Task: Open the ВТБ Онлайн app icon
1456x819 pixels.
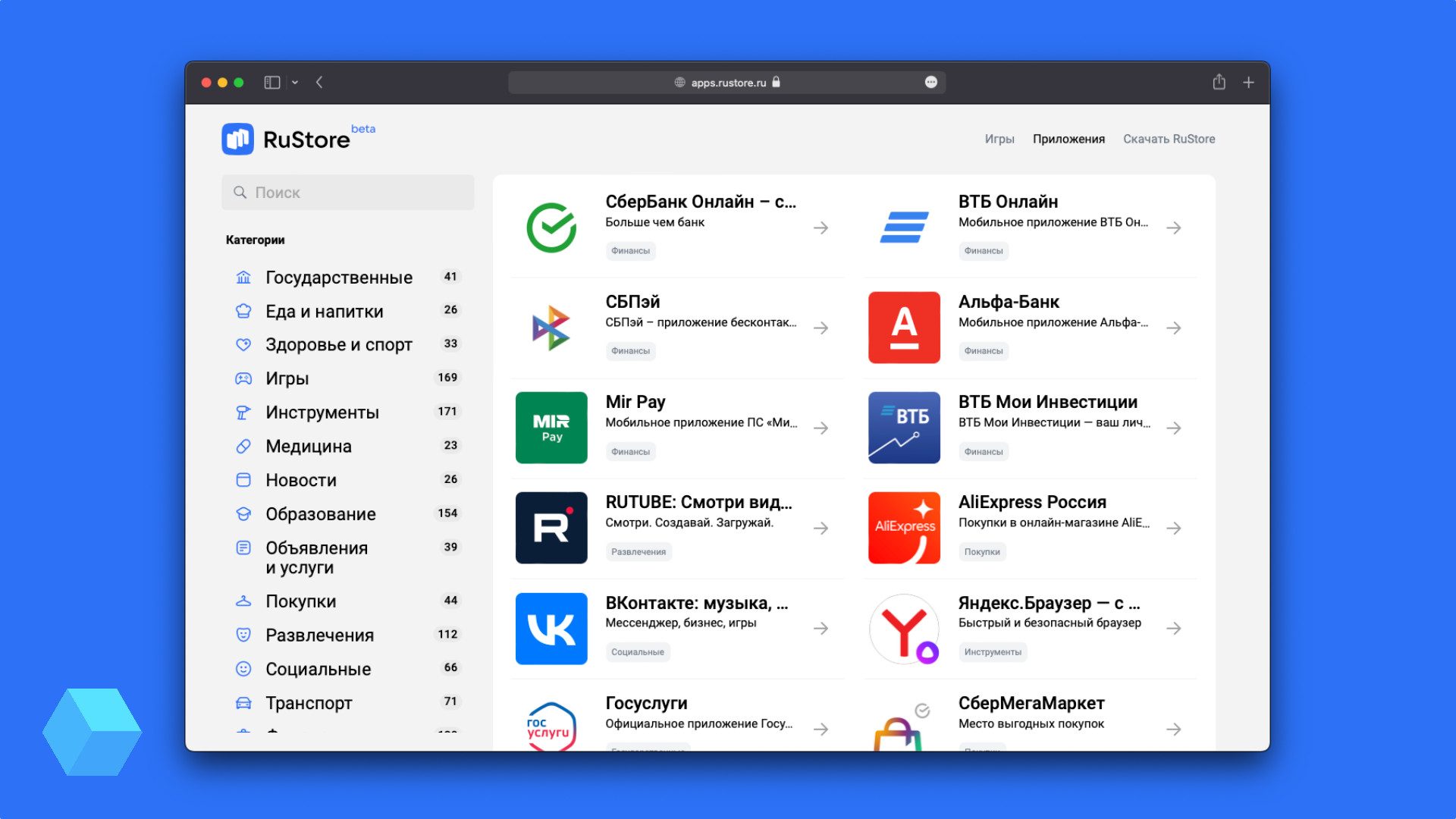Action: [x=904, y=227]
